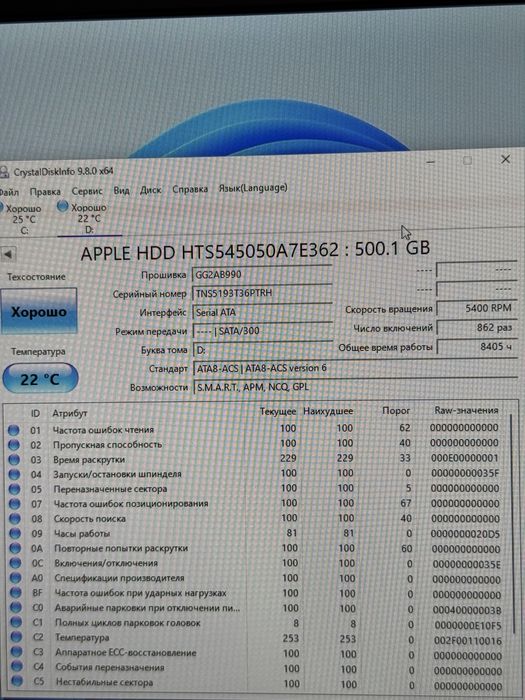Click raw value 0000000020D5
The image size is (525, 700).
pos(466,534)
